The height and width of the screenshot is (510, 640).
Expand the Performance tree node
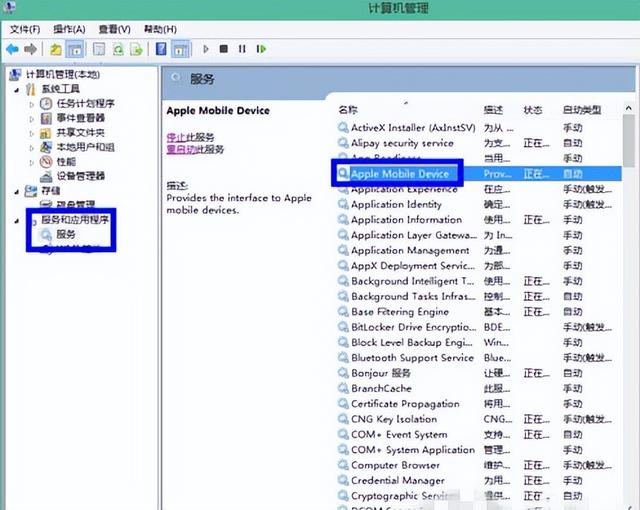[31, 162]
